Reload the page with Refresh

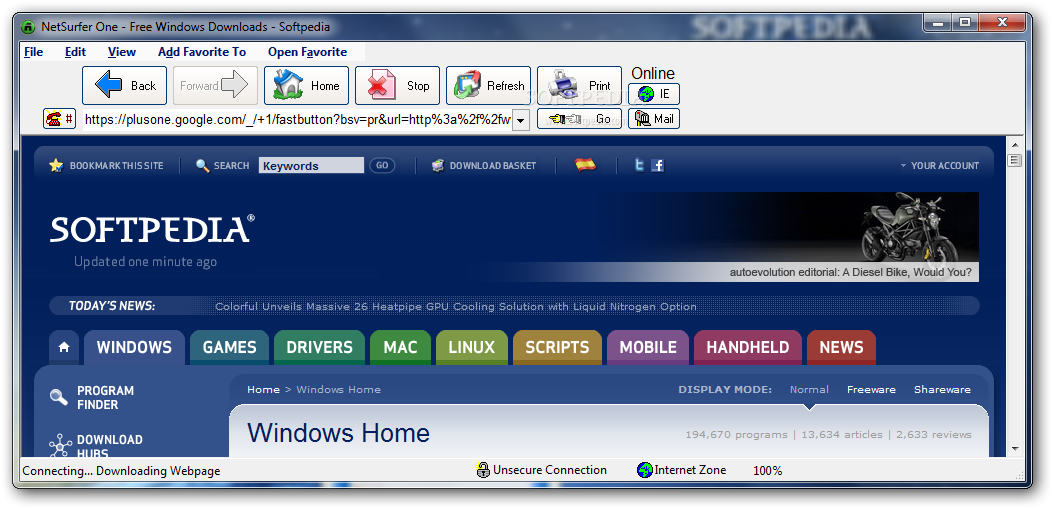[488, 85]
